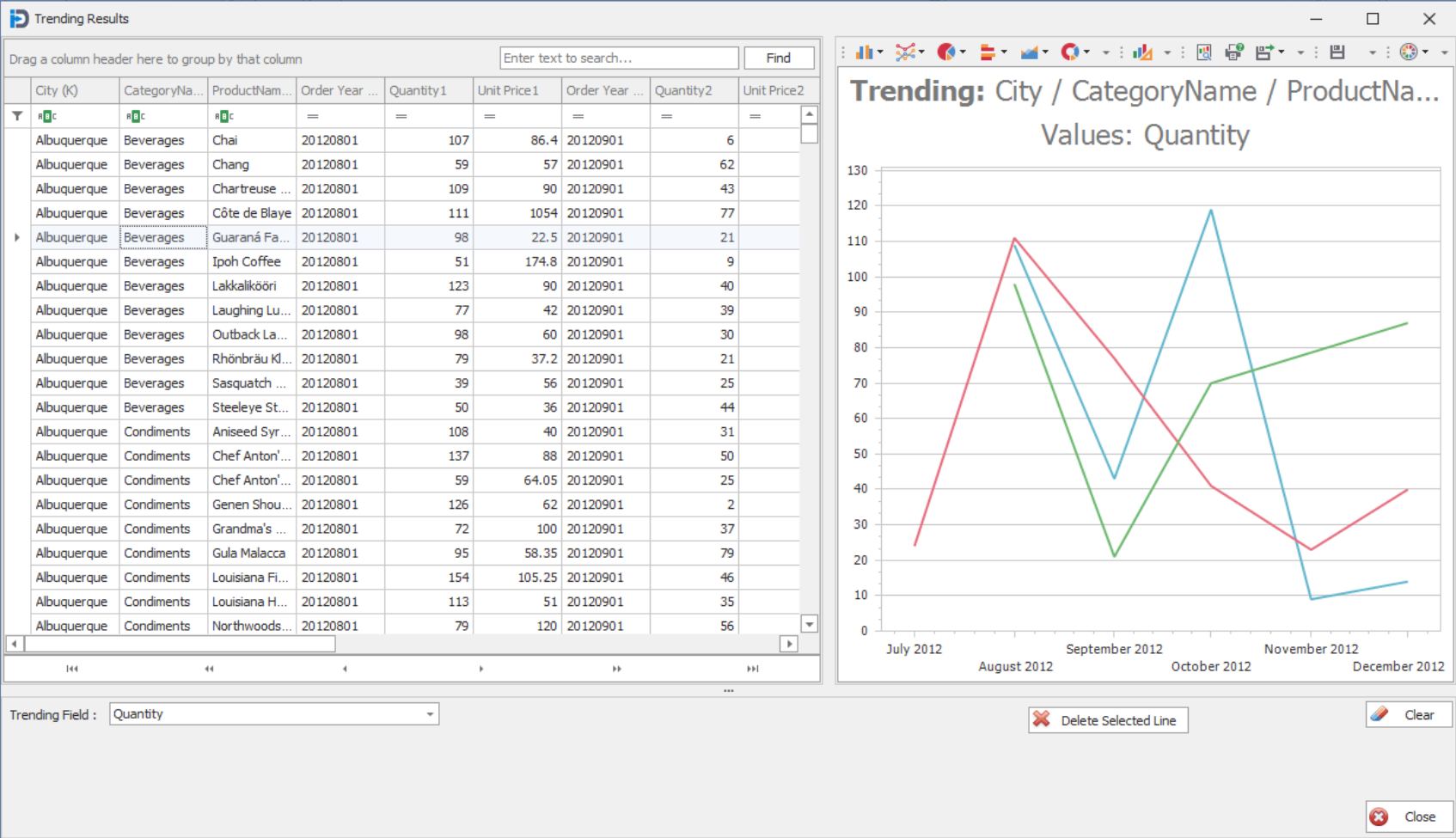Open the chart color palette icon
Viewport: 1456px width, 838px height.
pyautogui.click(x=1408, y=52)
